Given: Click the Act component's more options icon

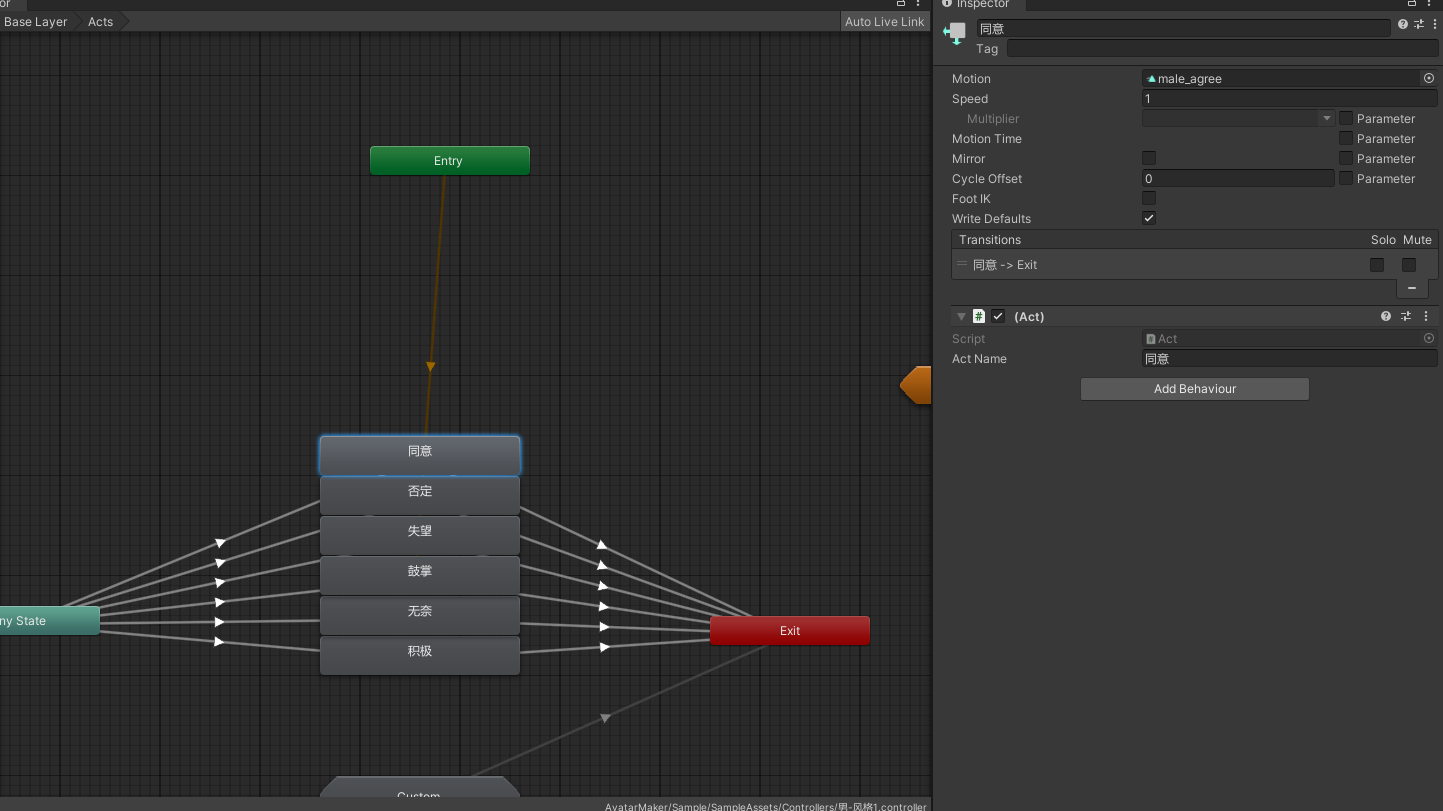Looking at the screenshot, I should 1426,316.
